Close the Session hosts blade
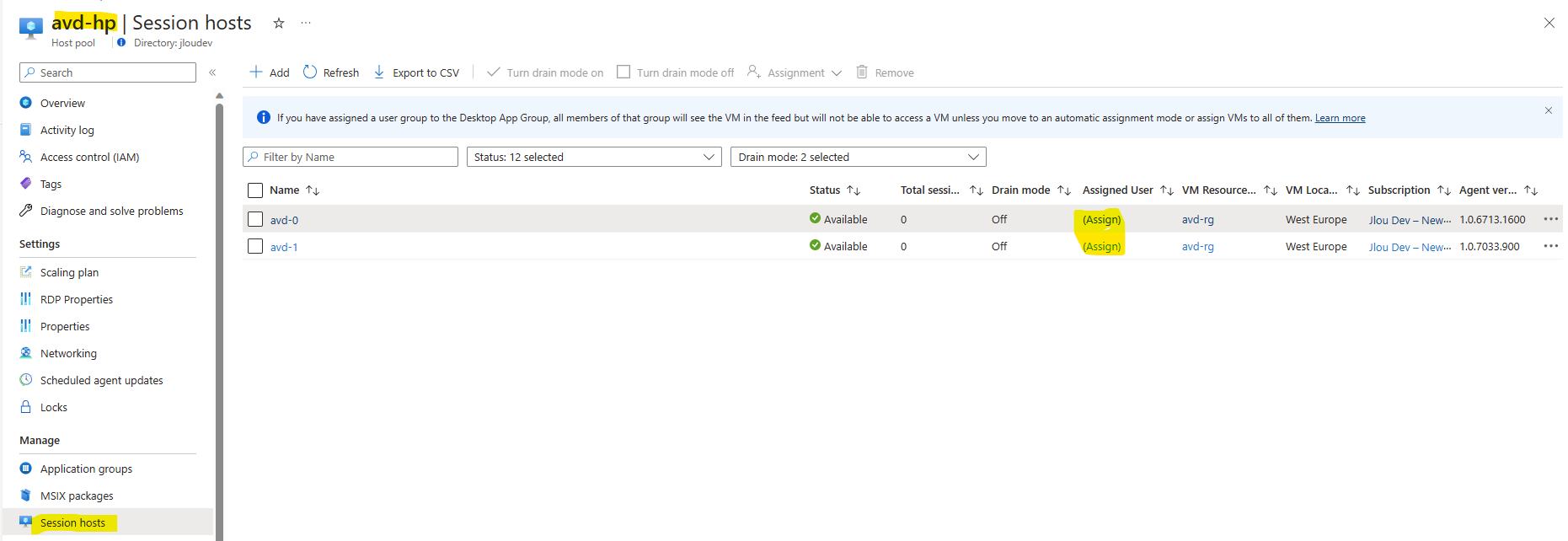 1549,23
